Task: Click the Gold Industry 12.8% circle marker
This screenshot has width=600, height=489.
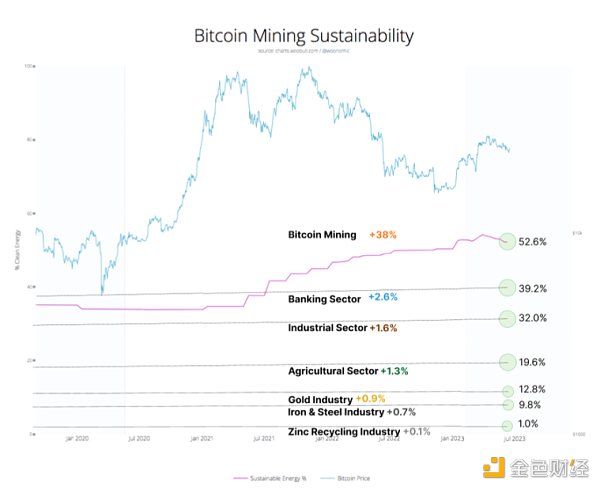Action: coord(508,390)
